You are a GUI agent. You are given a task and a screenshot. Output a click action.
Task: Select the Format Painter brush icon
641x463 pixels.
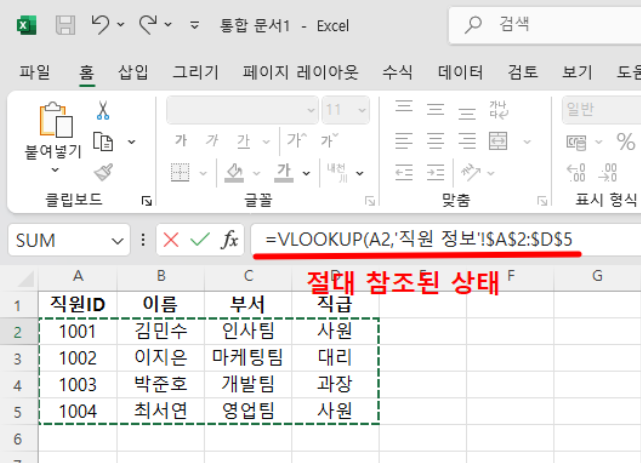coord(103,171)
